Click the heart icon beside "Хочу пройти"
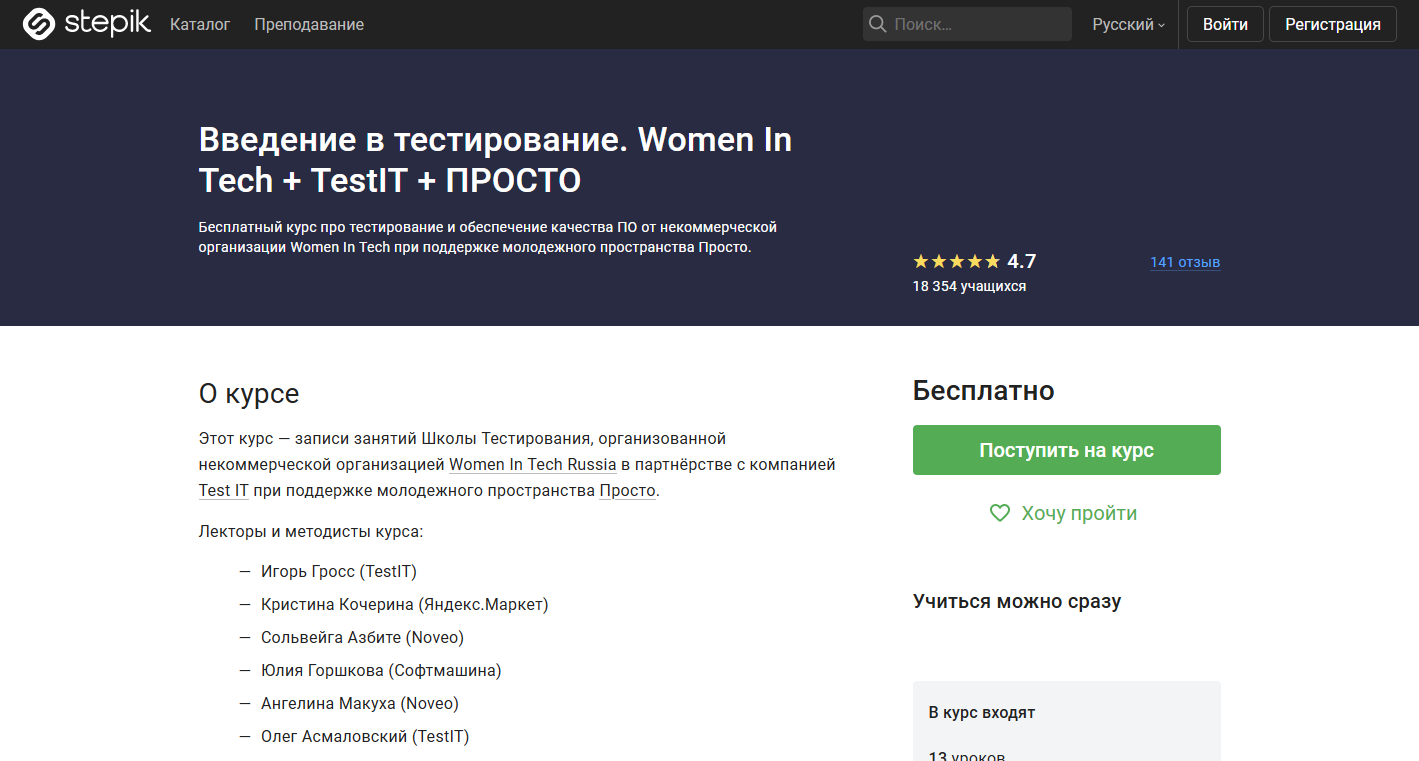This screenshot has width=1419, height=761. tap(1000, 512)
